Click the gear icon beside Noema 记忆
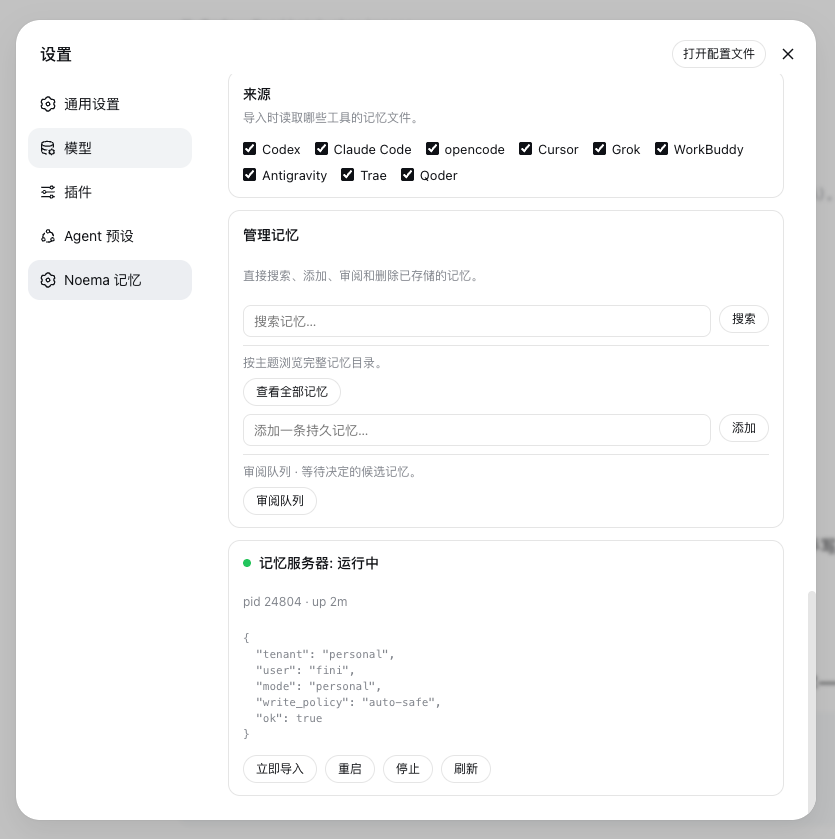Screen dimensions: 835x839 point(48,280)
